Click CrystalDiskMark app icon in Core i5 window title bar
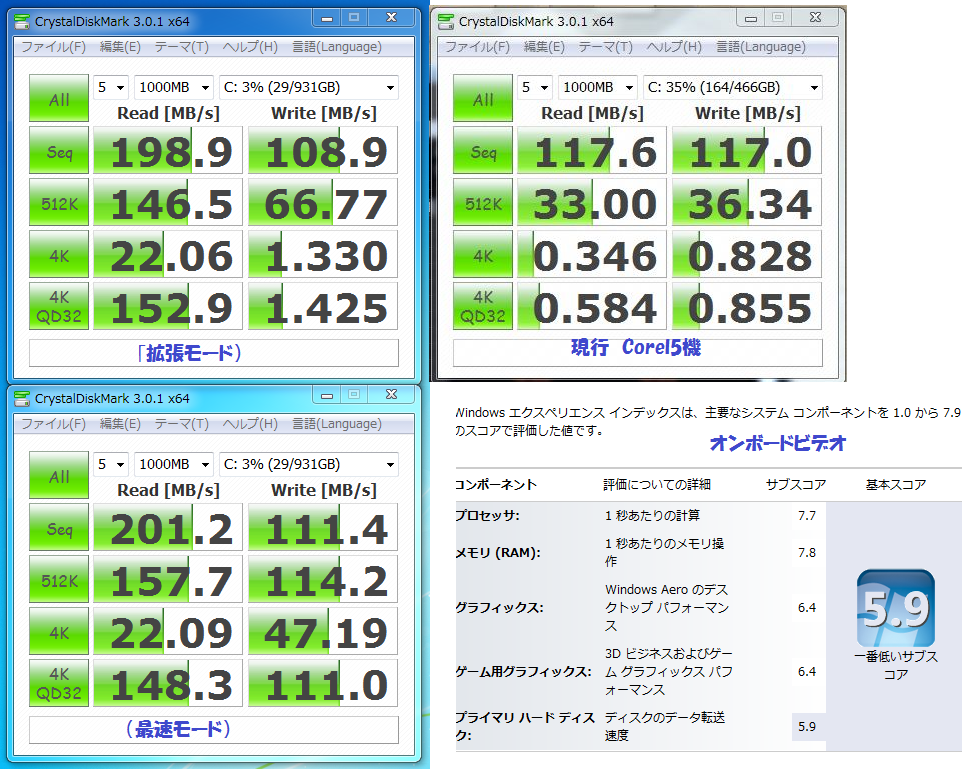The image size is (979, 769). (x=446, y=22)
